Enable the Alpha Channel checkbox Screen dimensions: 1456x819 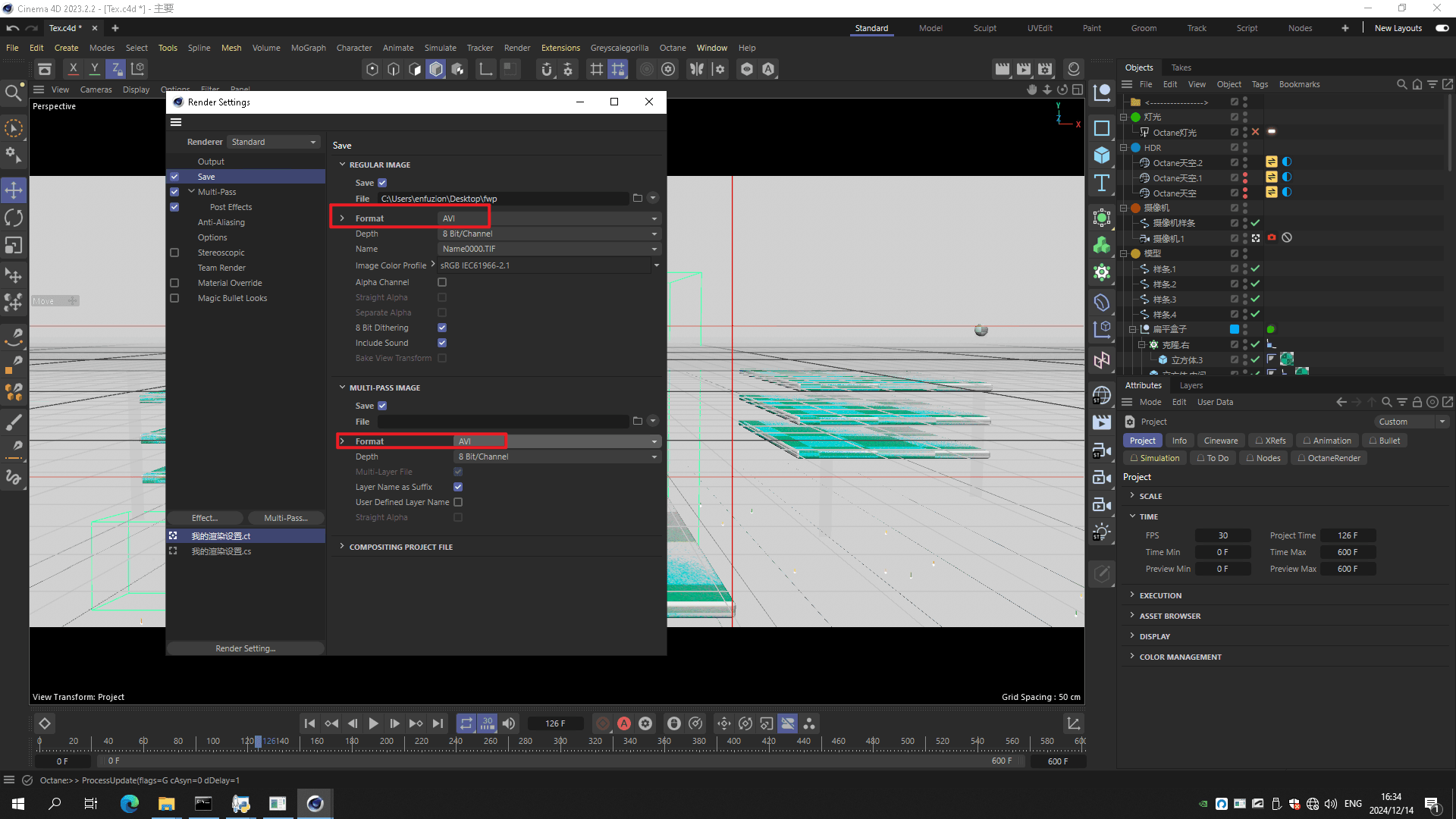point(442,282)
